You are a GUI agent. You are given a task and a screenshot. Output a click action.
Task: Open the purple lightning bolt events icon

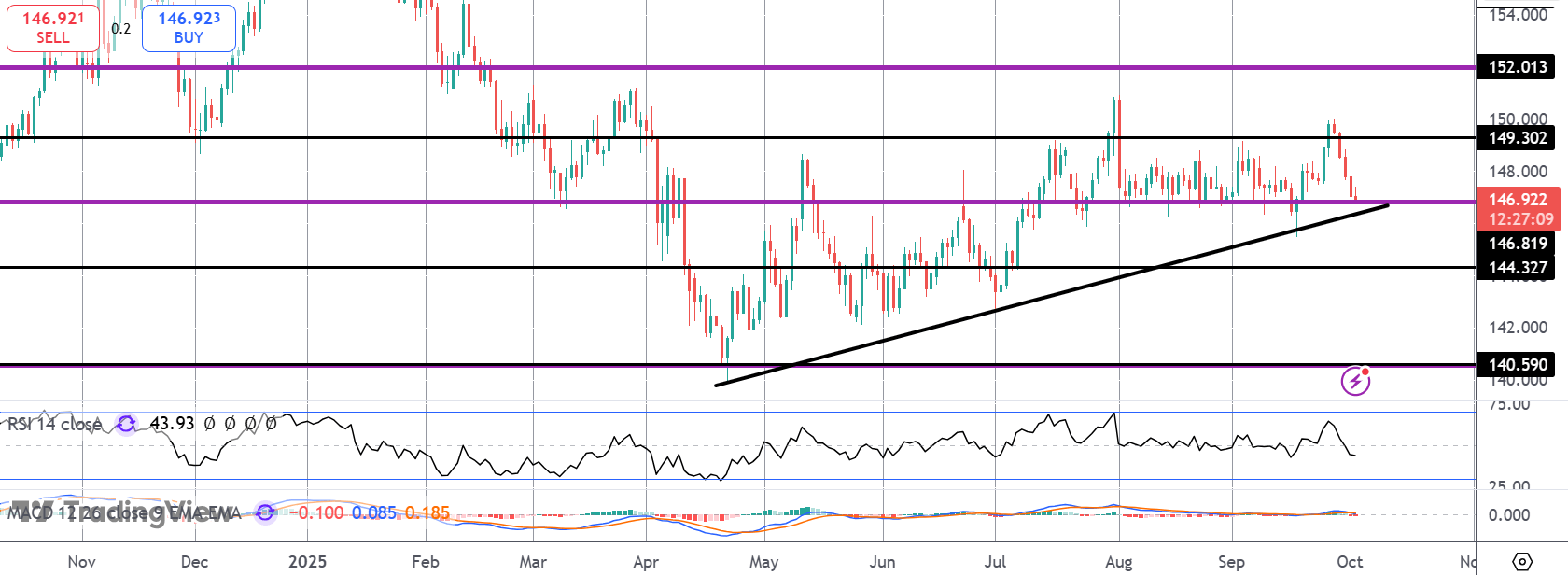1355,380
